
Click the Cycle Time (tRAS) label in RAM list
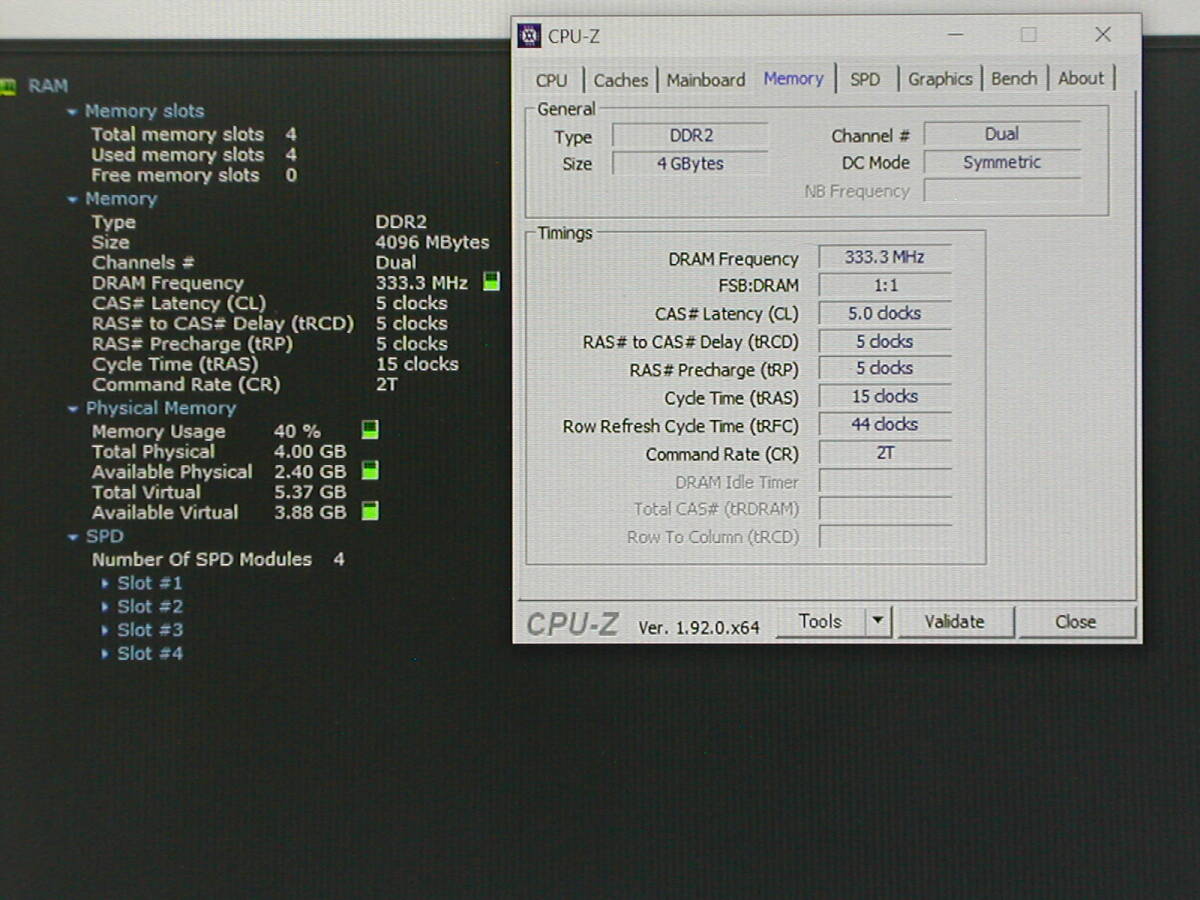click(x=175, y=364)
